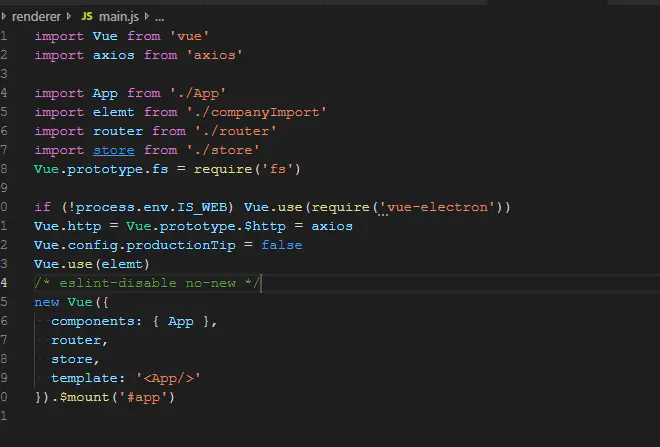Click the './App' import path
The height and width of the screenshot is (447, 660).
pos(198,93)
